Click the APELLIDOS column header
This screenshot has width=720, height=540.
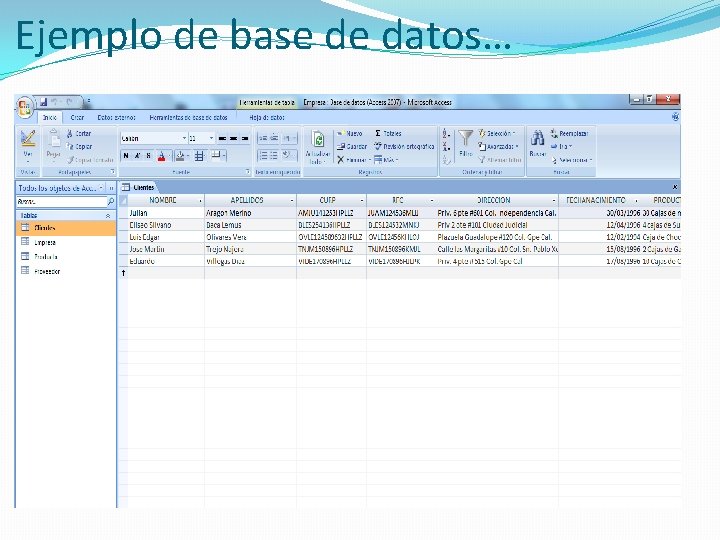250,200
